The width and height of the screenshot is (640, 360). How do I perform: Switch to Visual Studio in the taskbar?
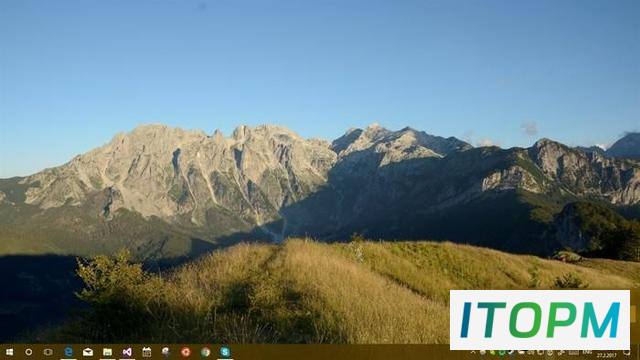[x=127, y=352]
